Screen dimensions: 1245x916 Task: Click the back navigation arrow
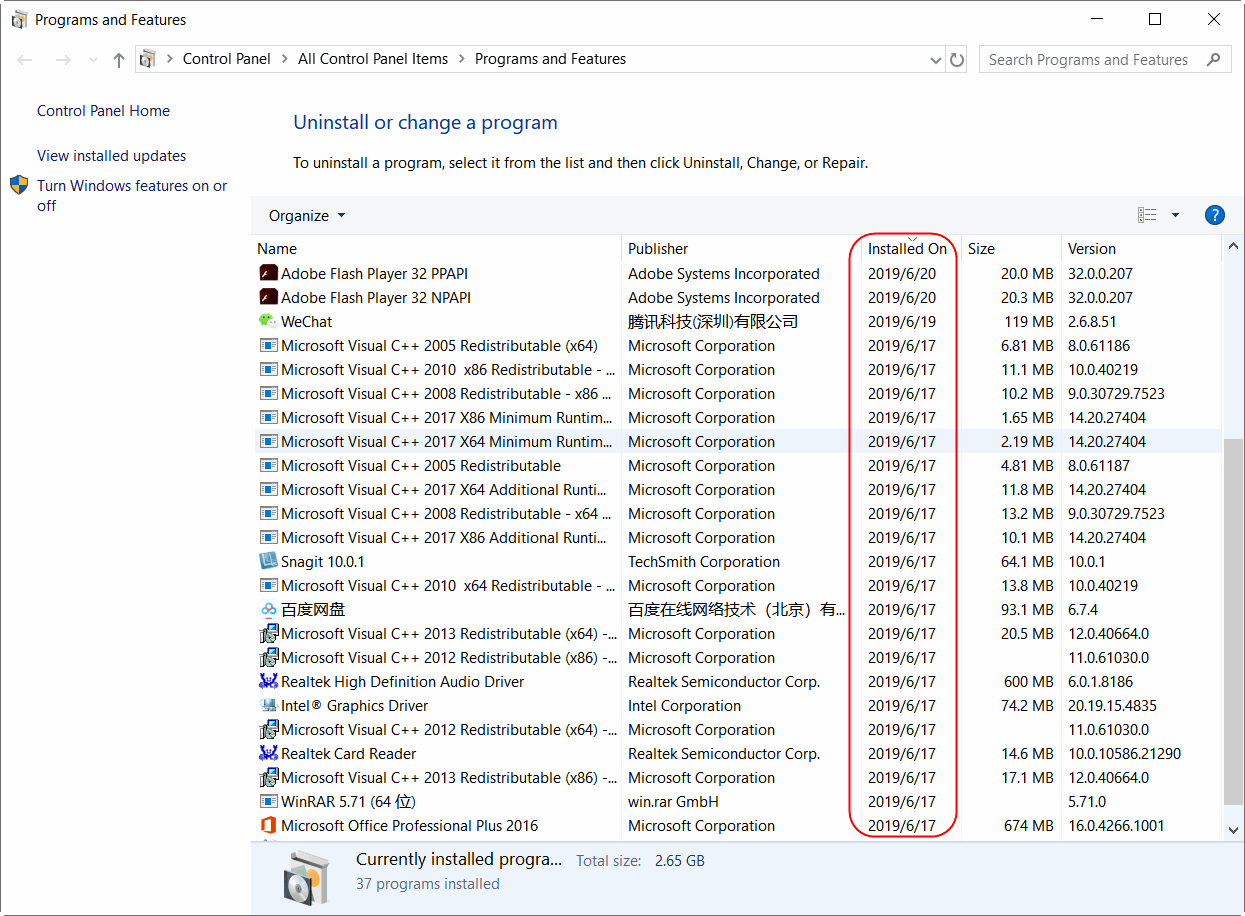(x=26, y=60)
